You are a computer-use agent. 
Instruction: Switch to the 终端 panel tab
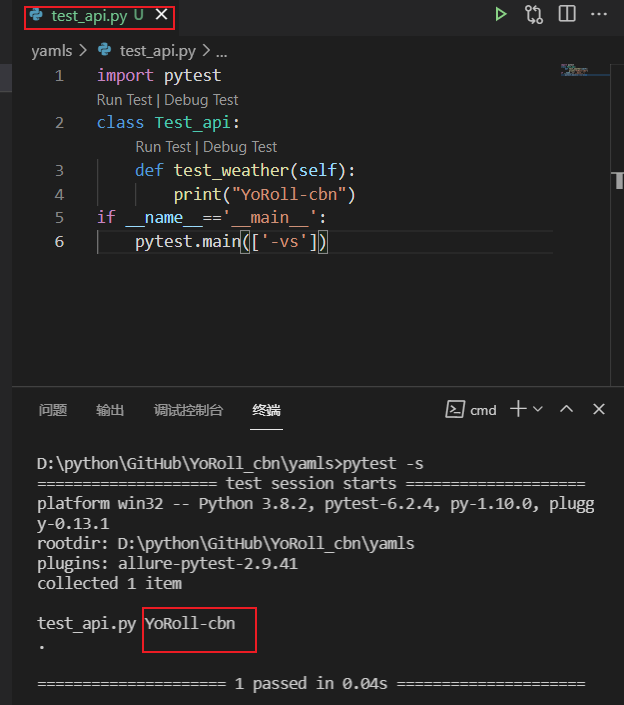point(266,410)
